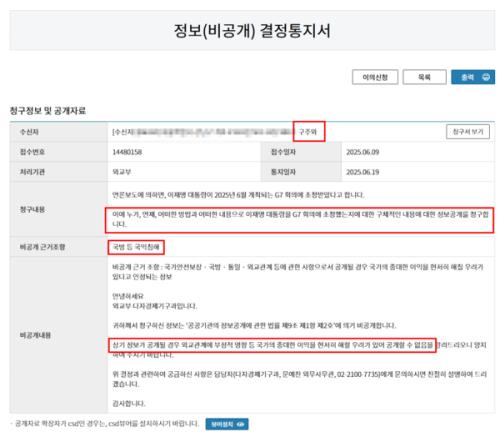
Task: Click the 수신자 row label
Action: (x=29, y=132)
